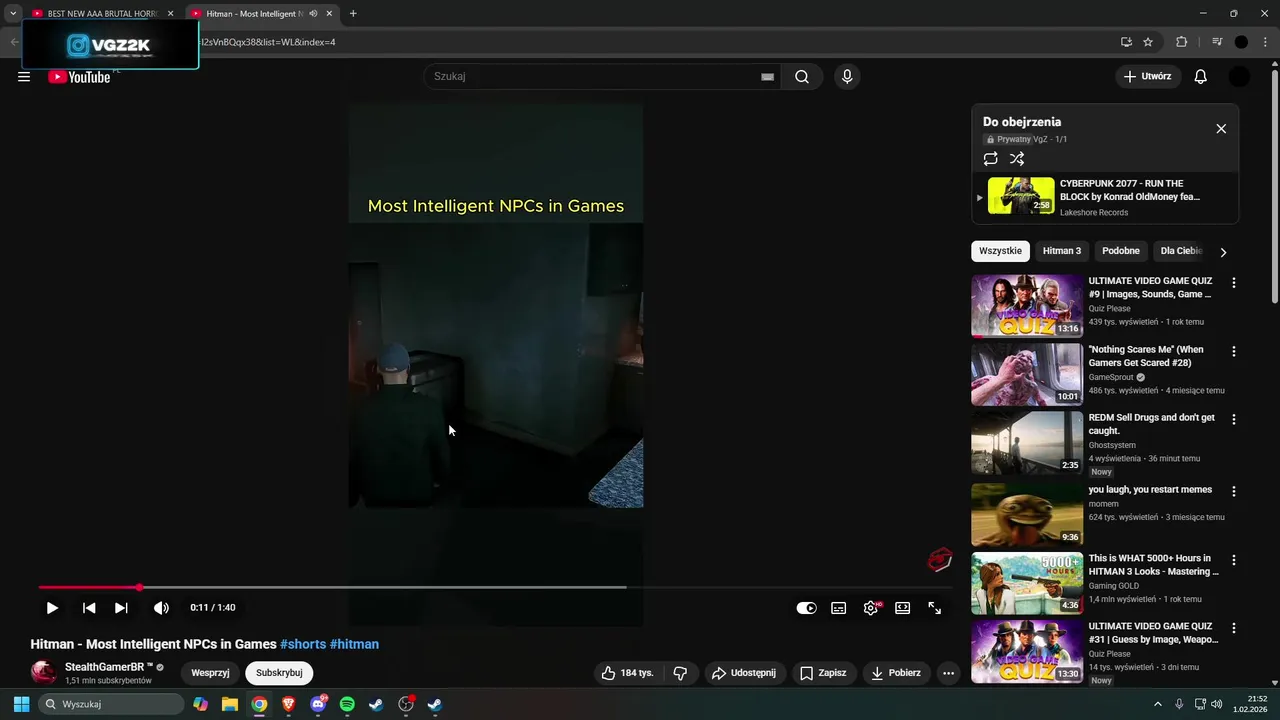1280x720 pixels.
Task: Skip to the previous video
Action: click(x=89, y=608)
